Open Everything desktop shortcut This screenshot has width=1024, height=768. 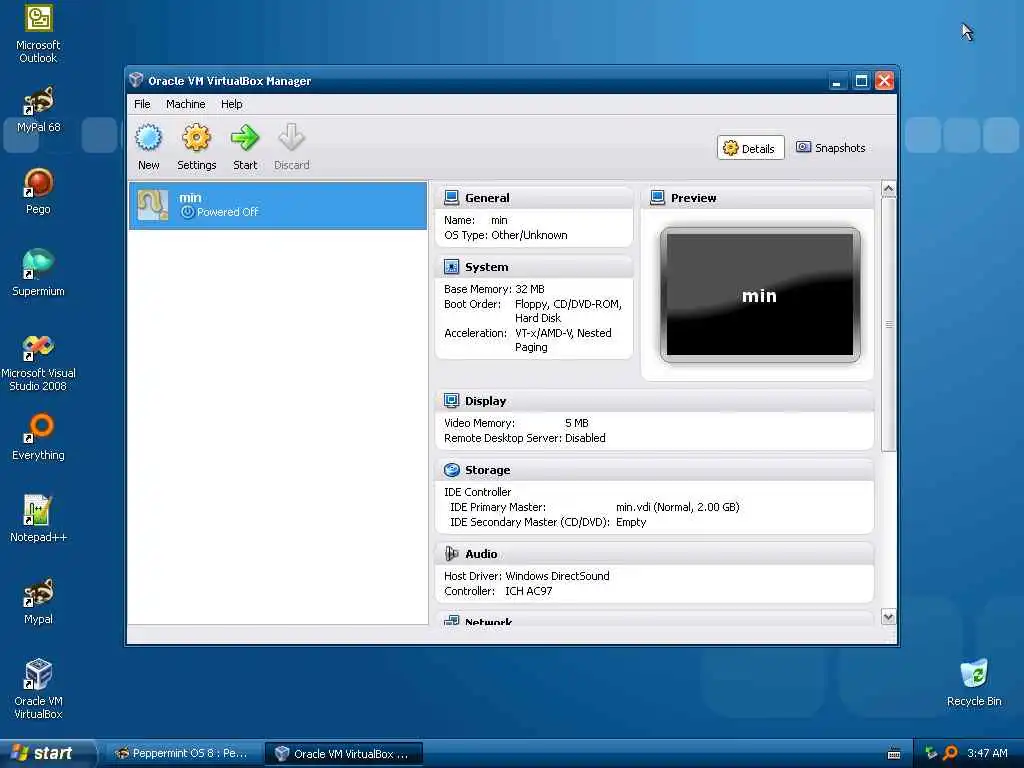(x=38, y=437)
